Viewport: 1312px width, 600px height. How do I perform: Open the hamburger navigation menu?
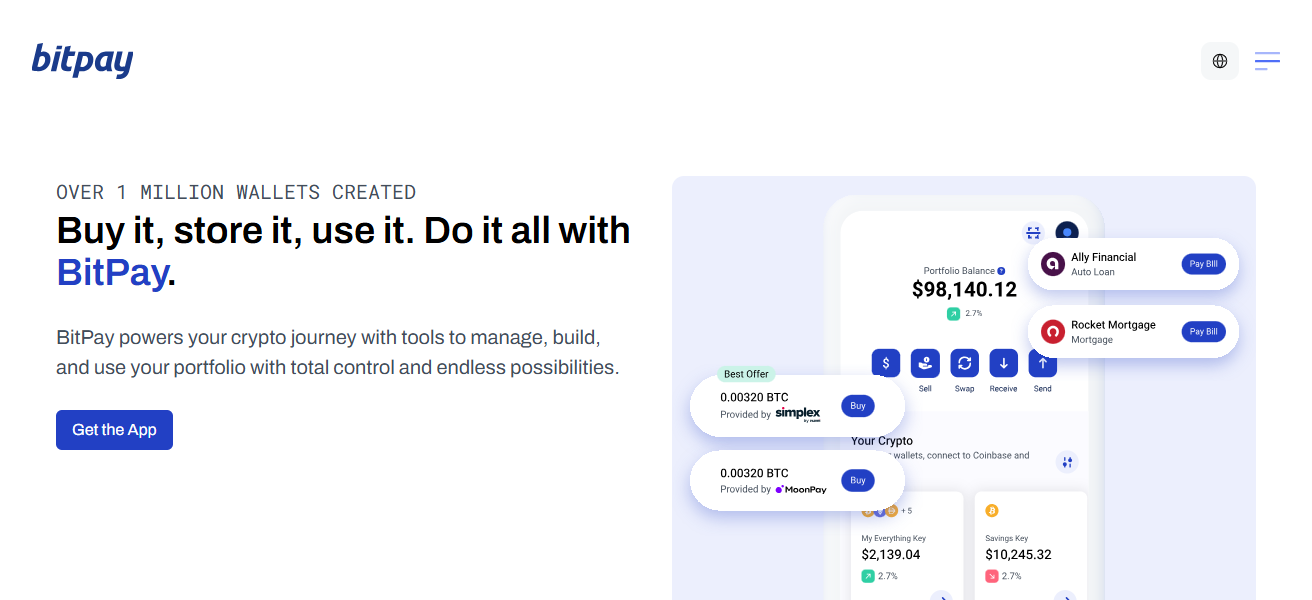[1267, 60]
